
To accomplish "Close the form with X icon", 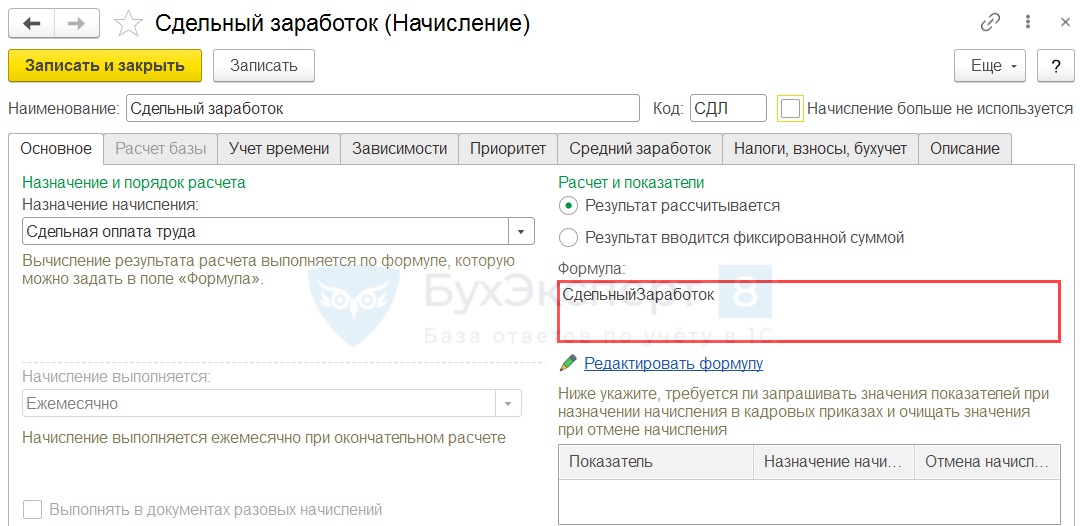I will tap(1060, 22).
